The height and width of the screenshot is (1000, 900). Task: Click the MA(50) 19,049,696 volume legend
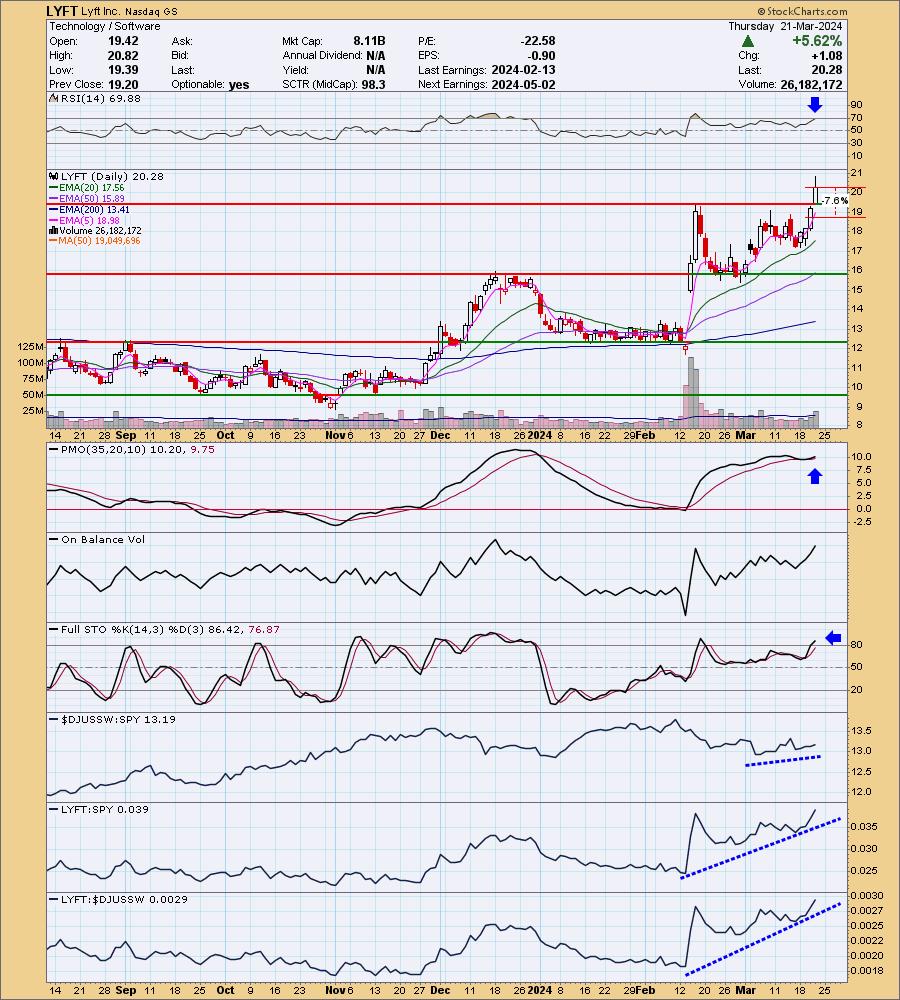(94, 240)
